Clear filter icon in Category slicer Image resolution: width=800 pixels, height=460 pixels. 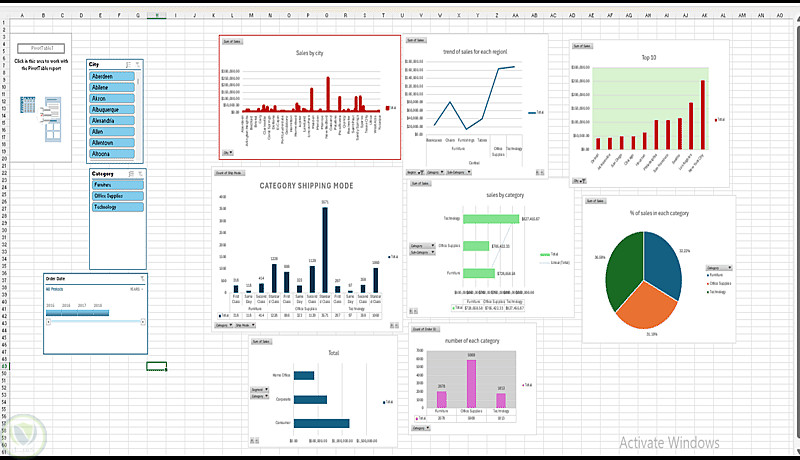coord(140,174)
